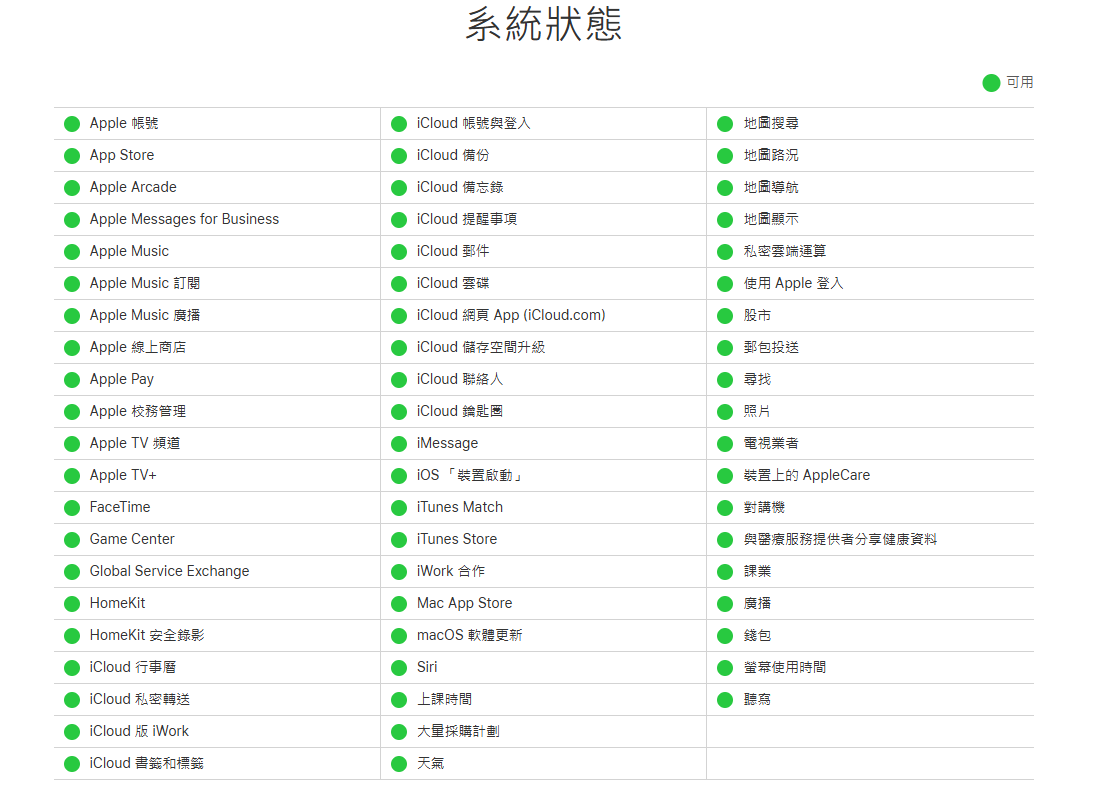The width and height of the screenshot is (1094, 790).
Task: Click the green dot next to 股市
Action: pyautogui.click(x=726, y=316)
